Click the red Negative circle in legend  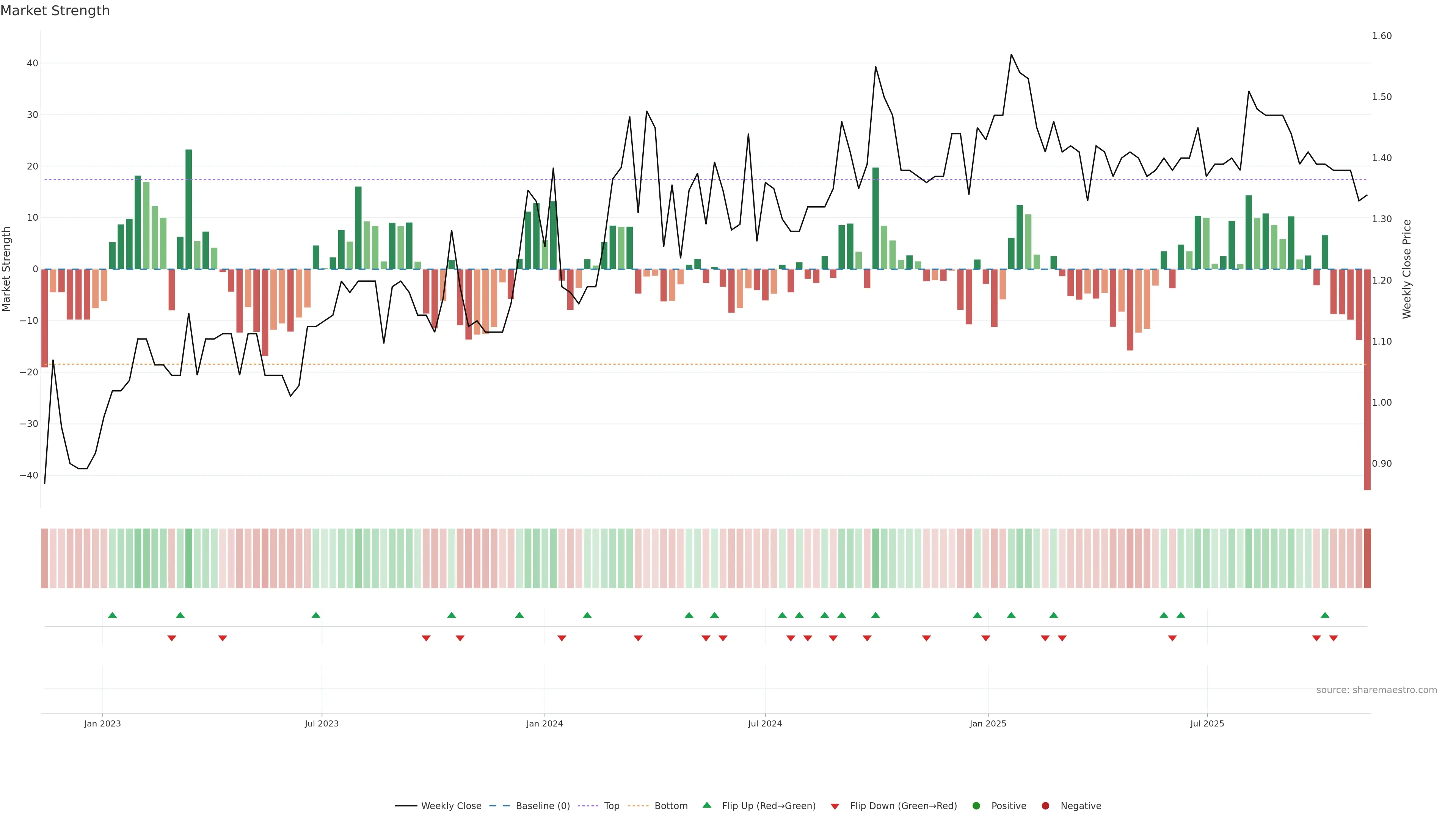point(1045,805)
